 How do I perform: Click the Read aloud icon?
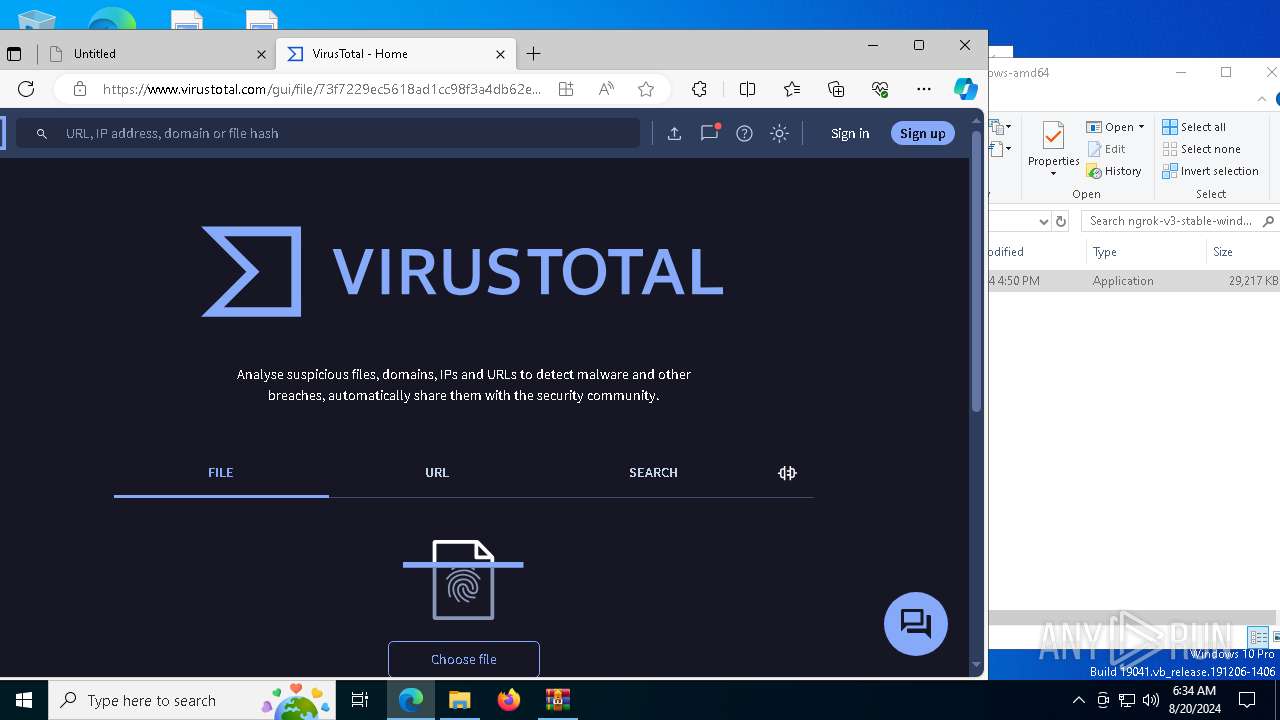[606, 89]
